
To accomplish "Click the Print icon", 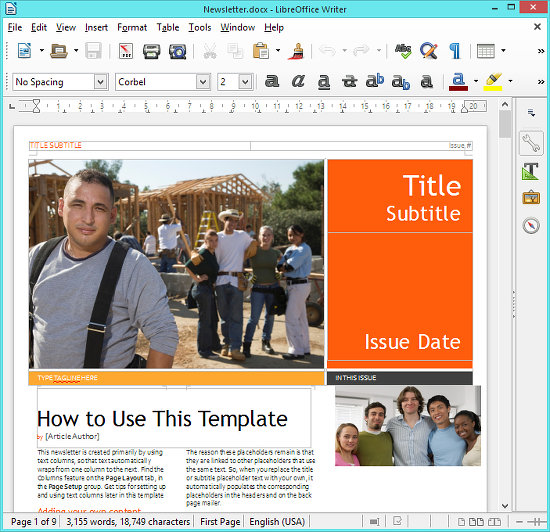I will click(152, 51).
